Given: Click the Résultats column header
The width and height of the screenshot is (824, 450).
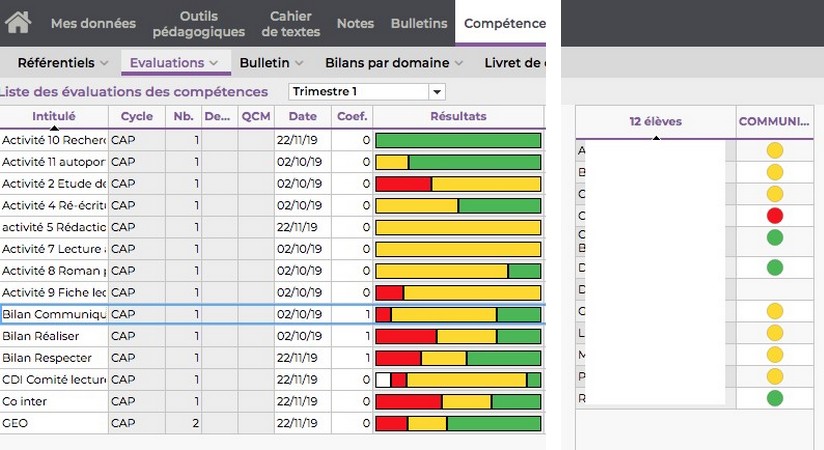Looking at the screenshot, I should [458, 116].
